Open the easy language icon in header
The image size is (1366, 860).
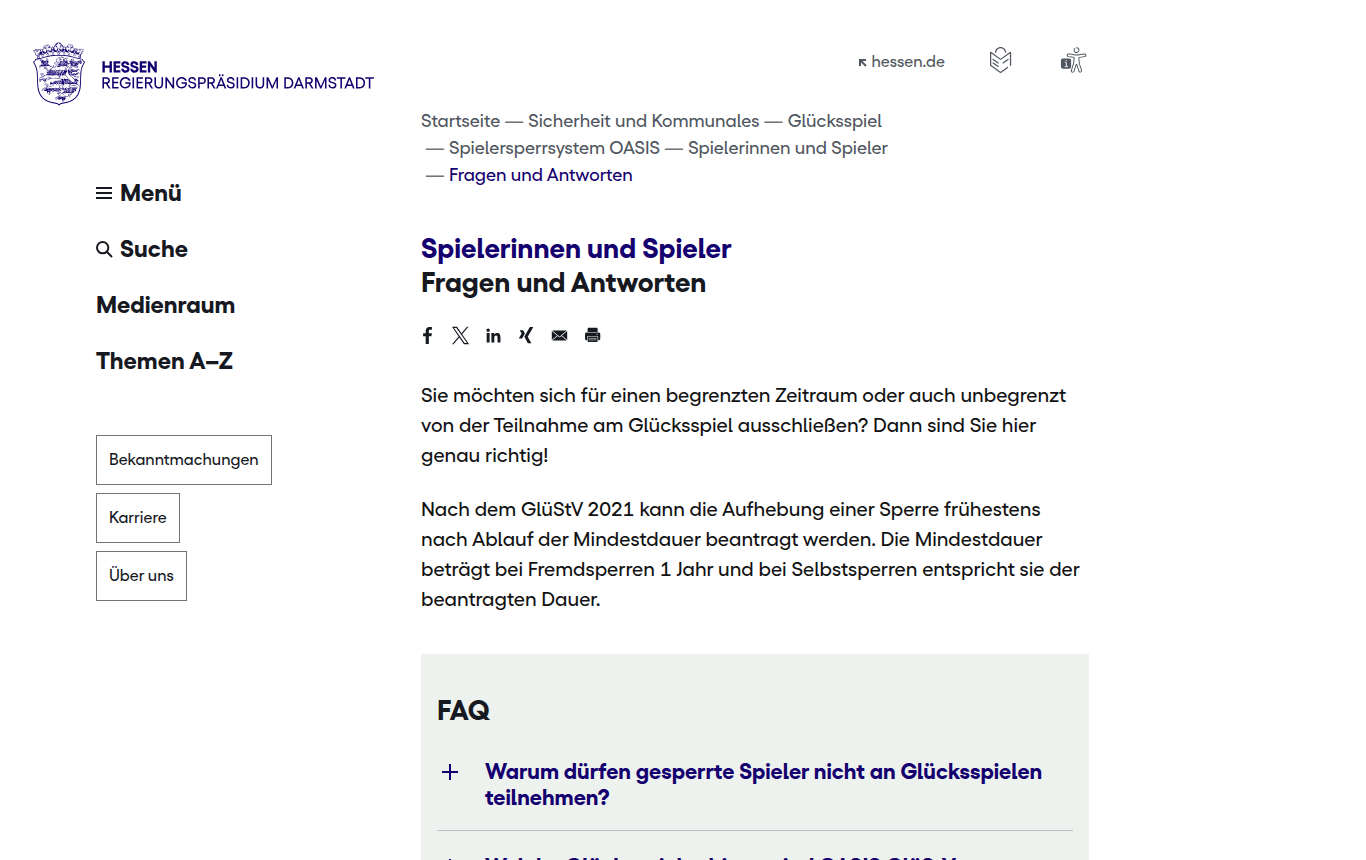(1000, 61)
